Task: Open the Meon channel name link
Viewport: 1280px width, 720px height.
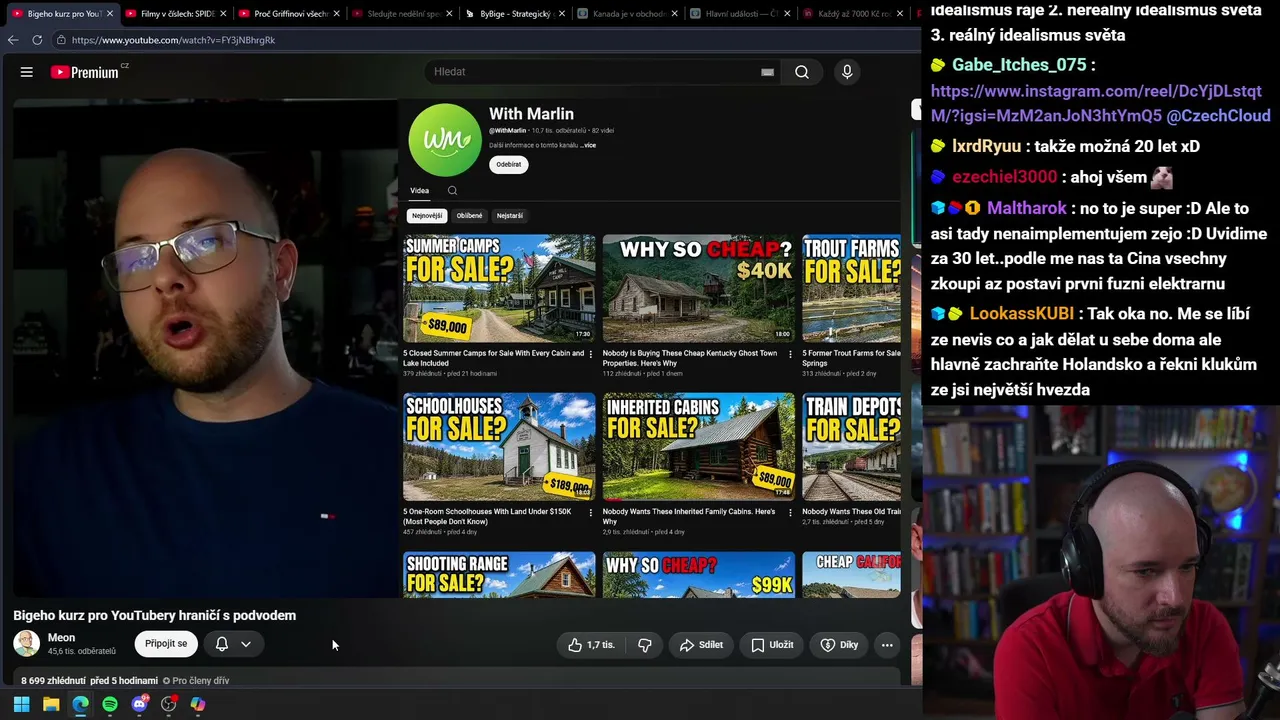Action: coord(62,638)
